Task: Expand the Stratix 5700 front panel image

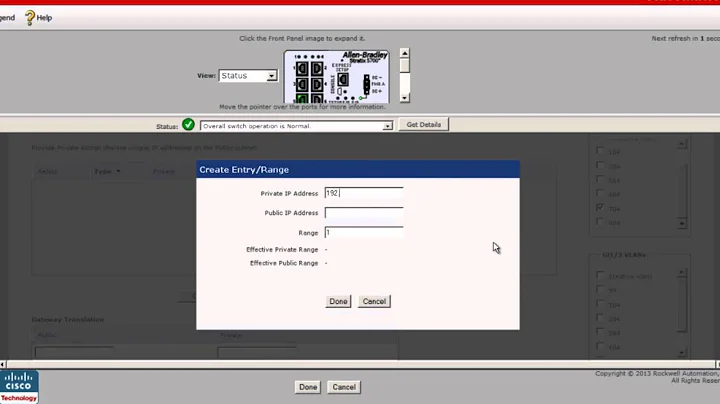Action: pos(337,77)
